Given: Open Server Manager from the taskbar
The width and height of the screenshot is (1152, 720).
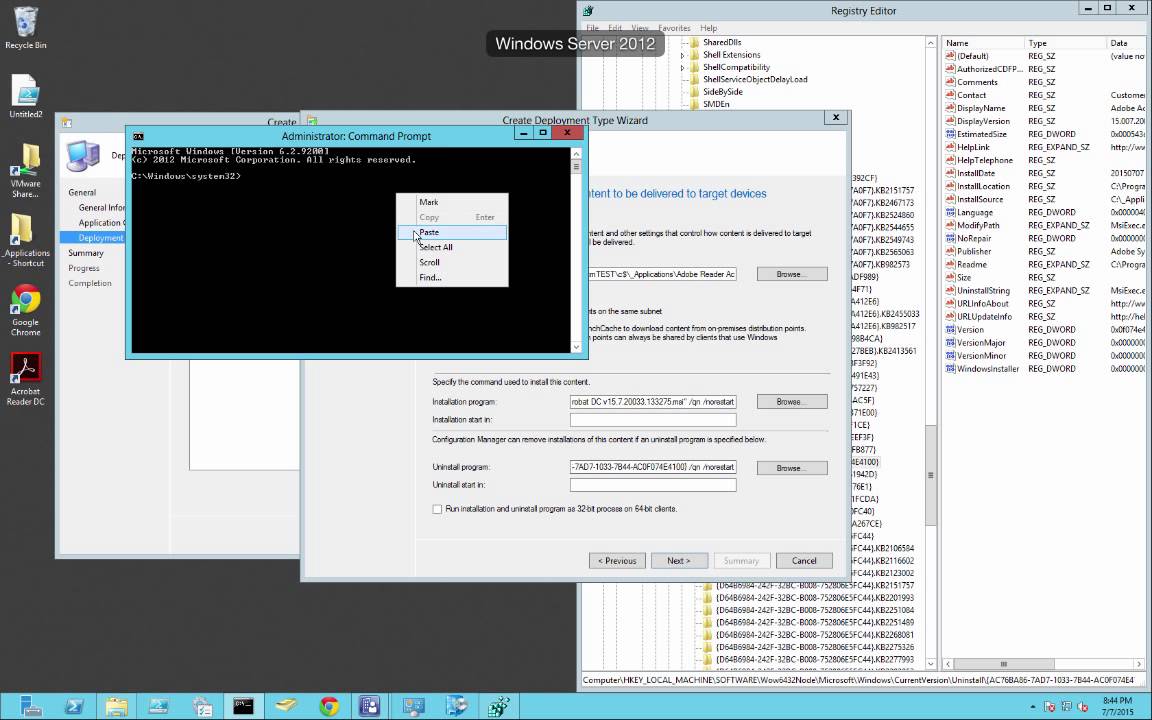Looking at the screenshot, I should pos(31,706).
